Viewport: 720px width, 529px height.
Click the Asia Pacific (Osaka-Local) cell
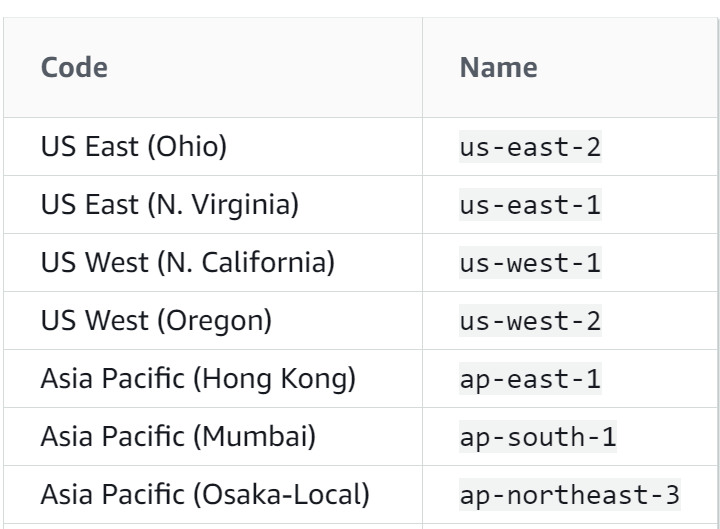[213, 494]
